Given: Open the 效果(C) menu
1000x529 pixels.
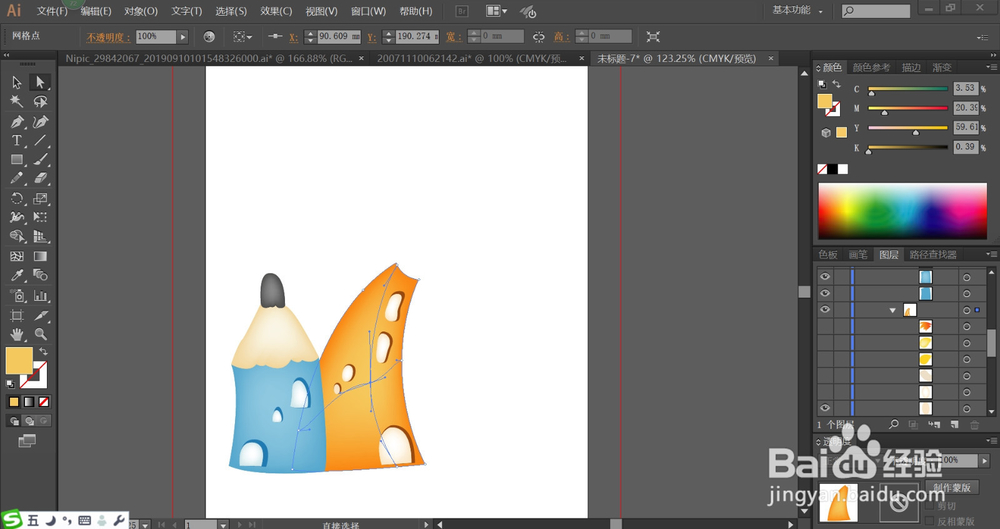Looking at the screenshot, I should click(276, 11).
